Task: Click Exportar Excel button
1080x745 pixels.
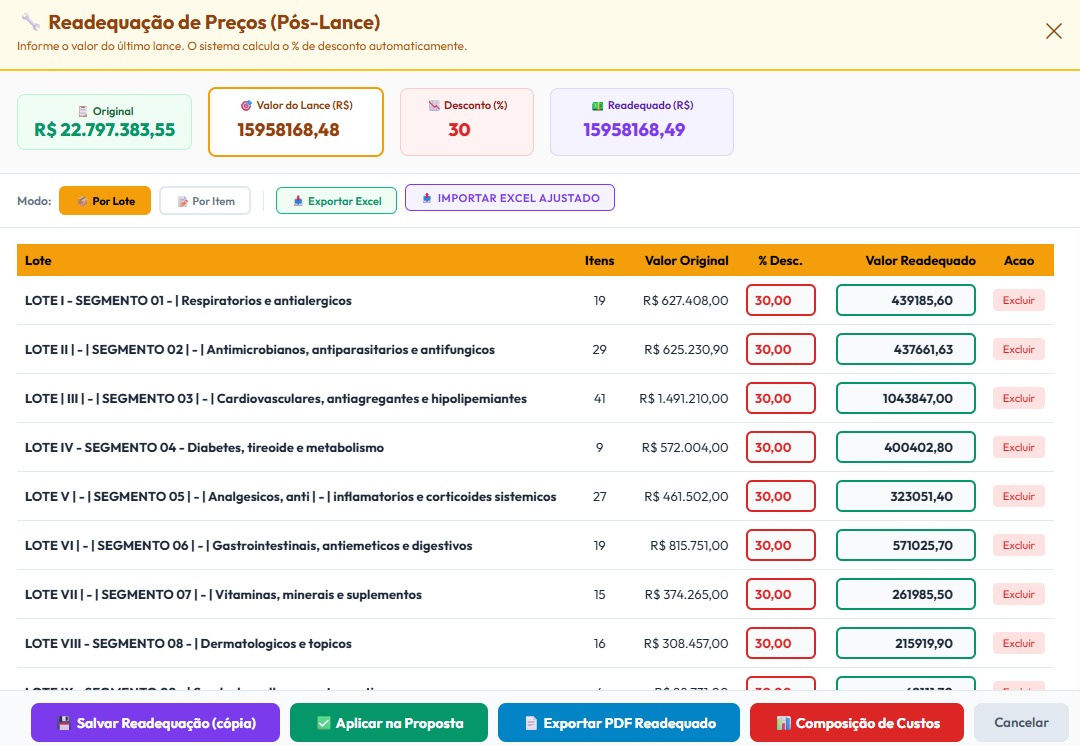Action: point(336,201)
